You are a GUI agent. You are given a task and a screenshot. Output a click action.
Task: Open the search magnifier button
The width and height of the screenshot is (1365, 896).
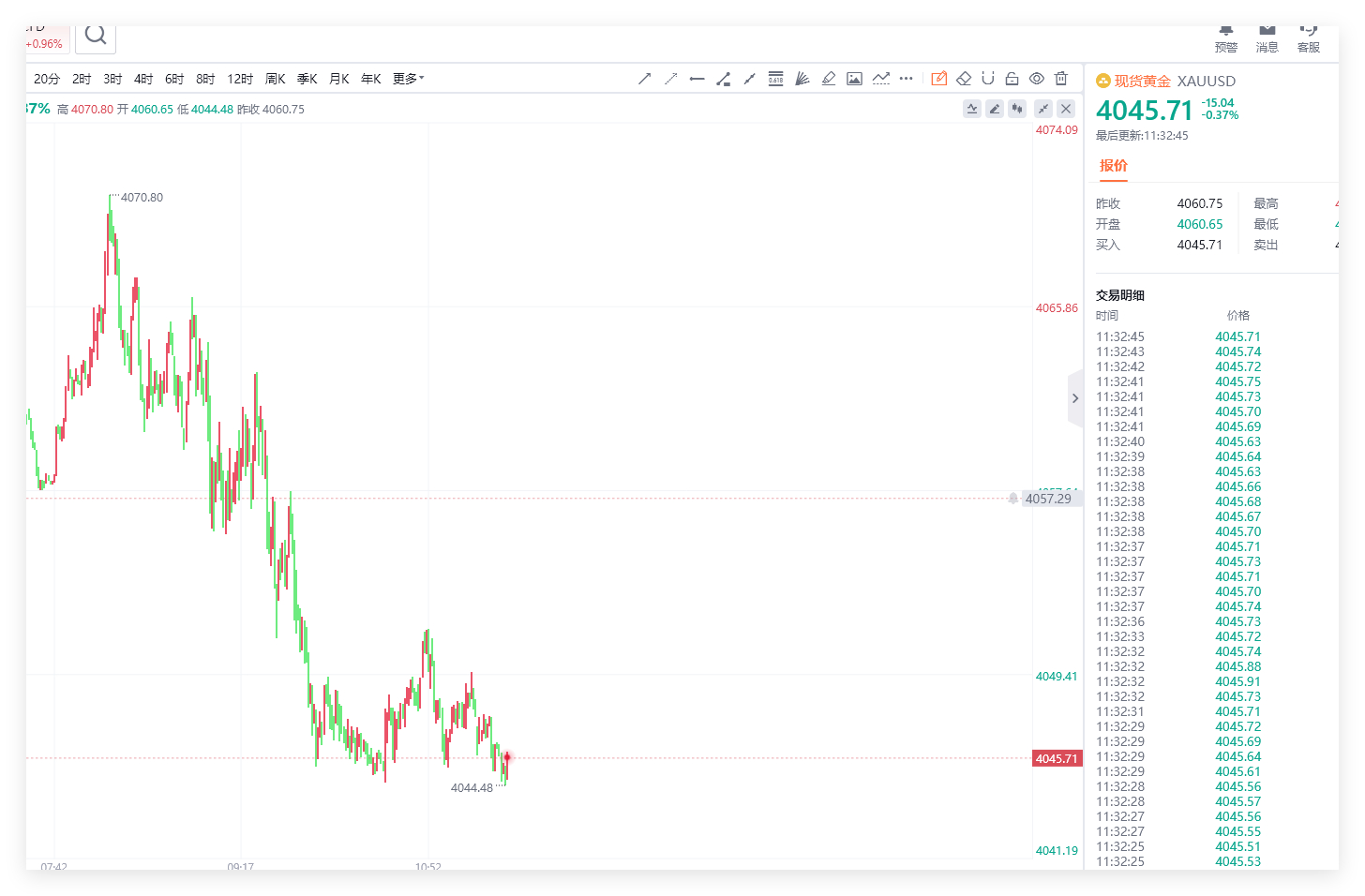point(96,37)
